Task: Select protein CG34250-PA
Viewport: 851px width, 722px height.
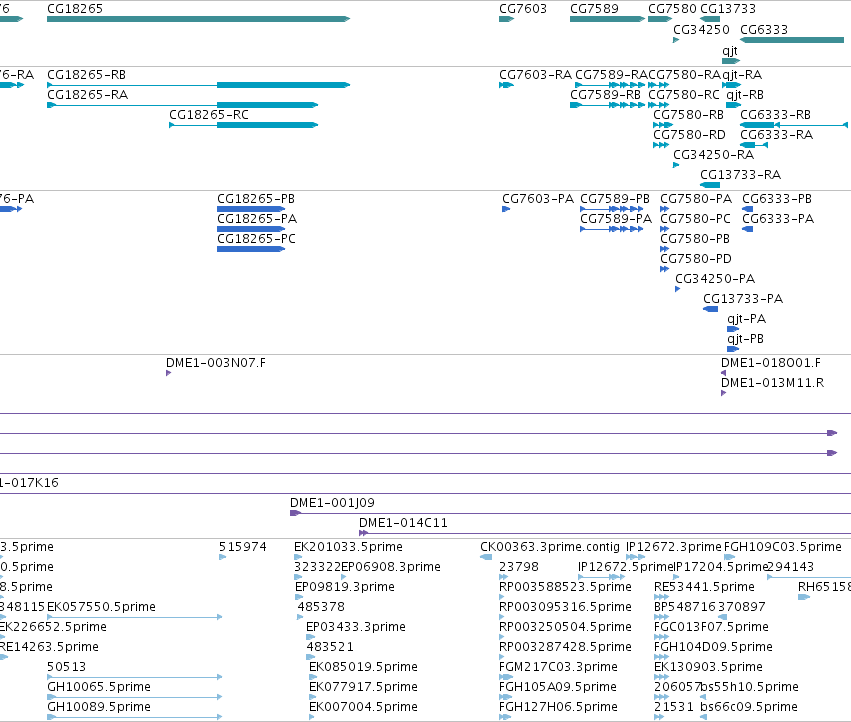Action: point(677,289)
